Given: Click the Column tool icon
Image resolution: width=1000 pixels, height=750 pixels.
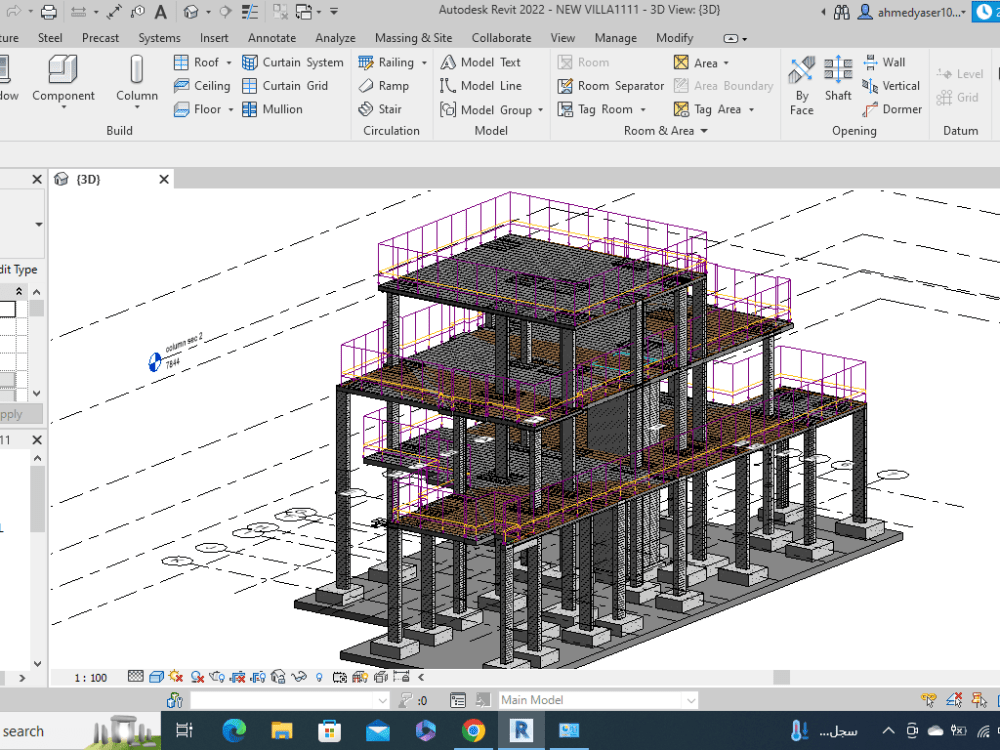Looking at the screenshot, I should (x=136, y=69).
